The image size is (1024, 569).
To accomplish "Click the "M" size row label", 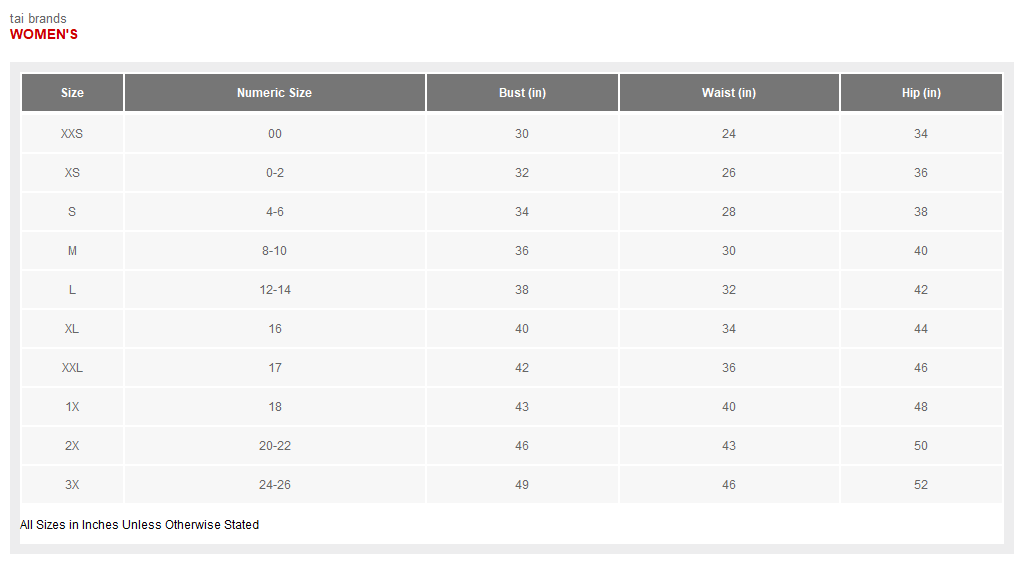I will coord(72,251).
